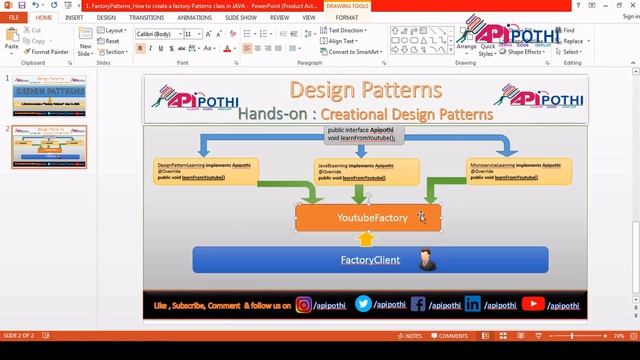Click the Sign in link
The width and height of the screenshot is (640, 360).
(x=631, y=17)
